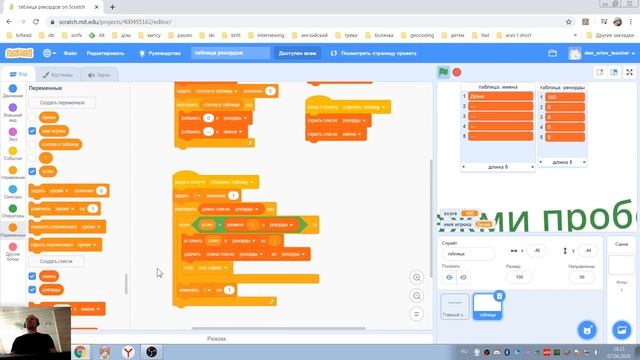Image resolution: width=640 pixels, height=360 pixels.
Task: Switch to the Код tab
Action: (x=18, y=75)
